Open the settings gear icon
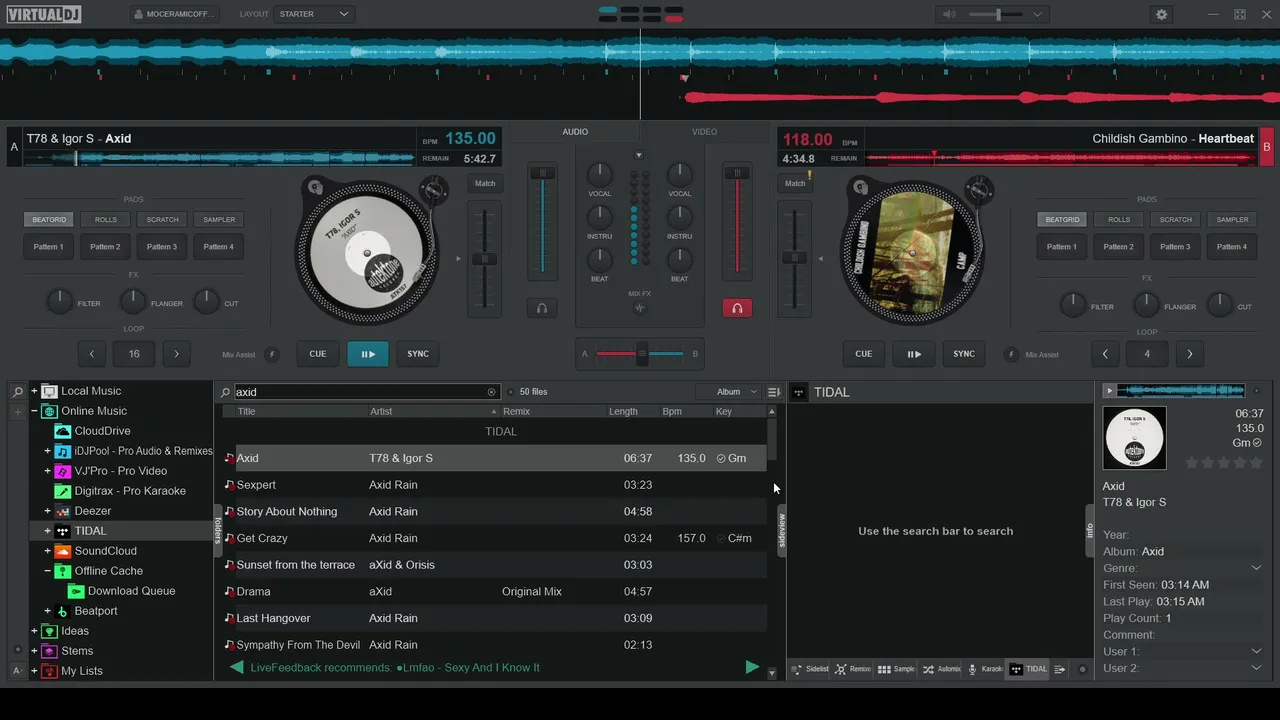Screen dimensions: 1280x720 tap(1161, 15)
